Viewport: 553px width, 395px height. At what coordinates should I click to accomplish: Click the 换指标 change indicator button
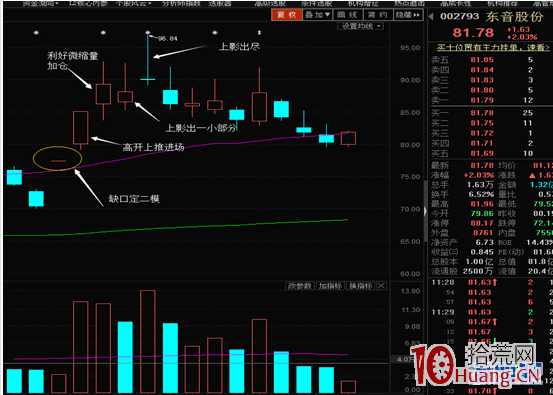[360, 286]
